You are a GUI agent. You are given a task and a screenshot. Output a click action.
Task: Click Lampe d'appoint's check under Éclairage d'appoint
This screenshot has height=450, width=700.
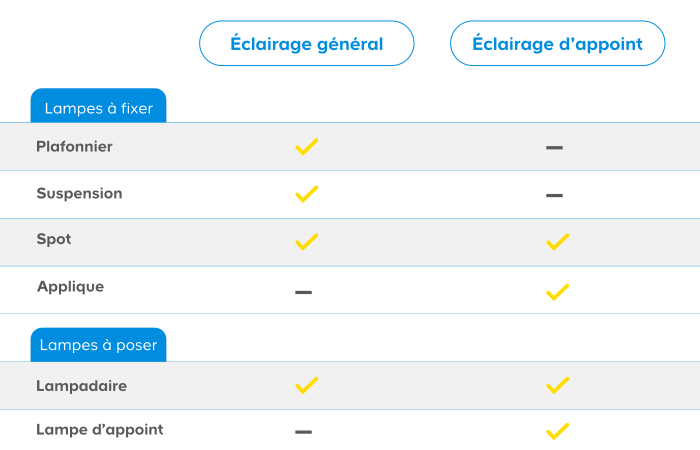click(x=558, y=431)
